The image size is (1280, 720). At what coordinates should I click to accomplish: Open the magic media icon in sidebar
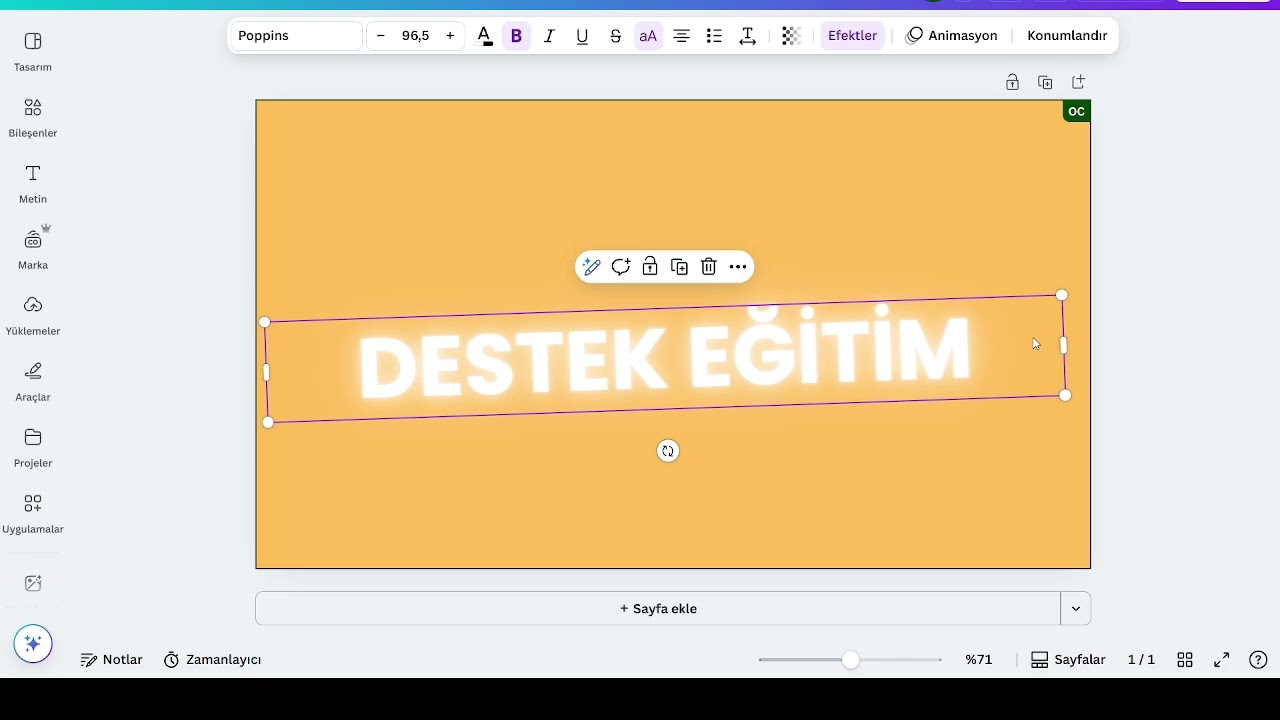pyautogui.click(x=33, y=583)
